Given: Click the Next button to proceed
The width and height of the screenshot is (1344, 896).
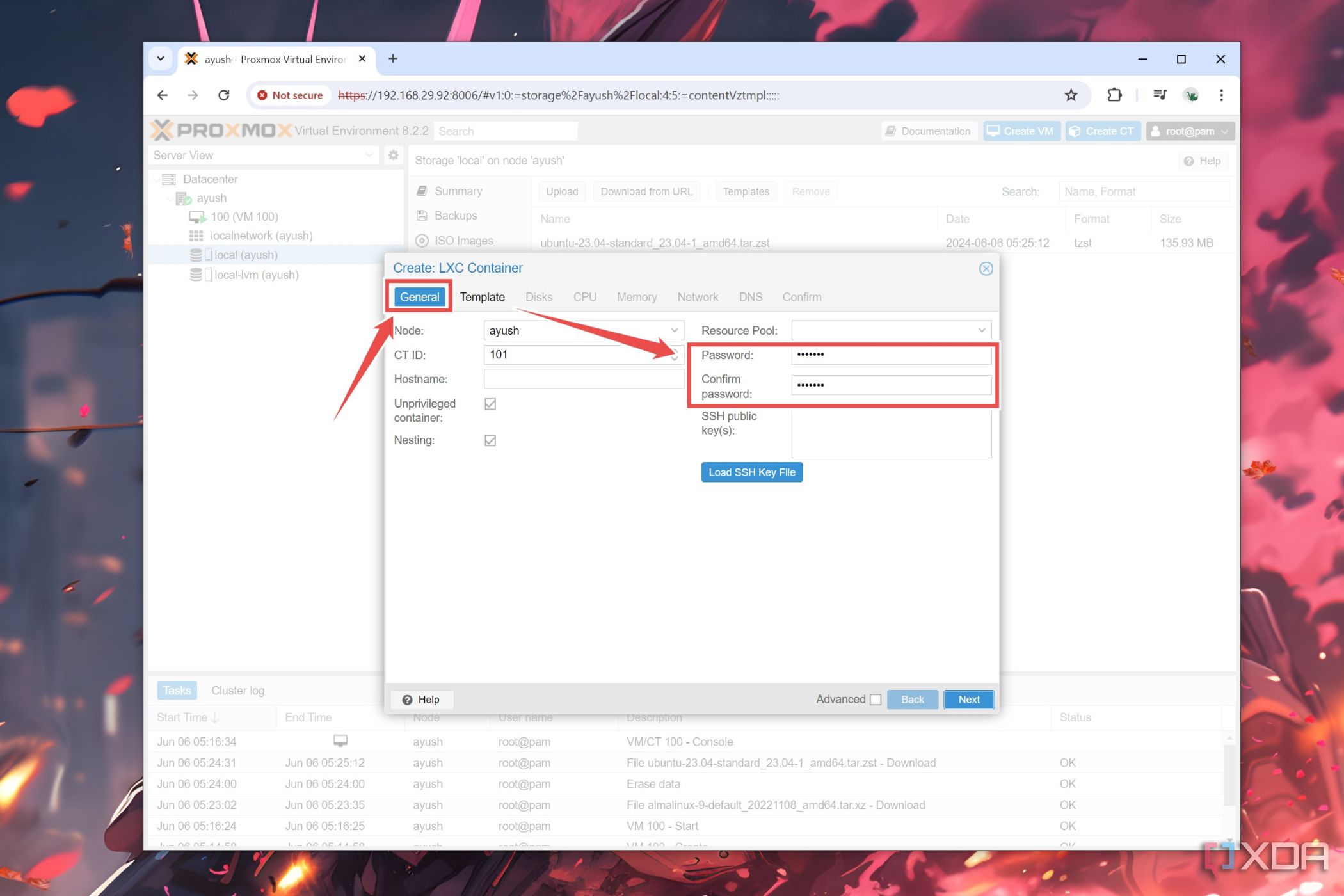Looking at the screenshot, I should (967, 699).
